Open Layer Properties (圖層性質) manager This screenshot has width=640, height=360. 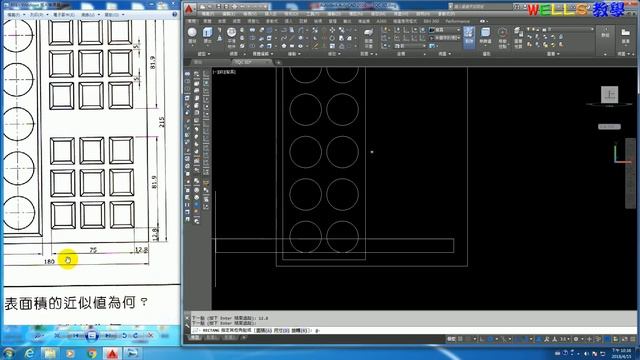tap(518, 37)
